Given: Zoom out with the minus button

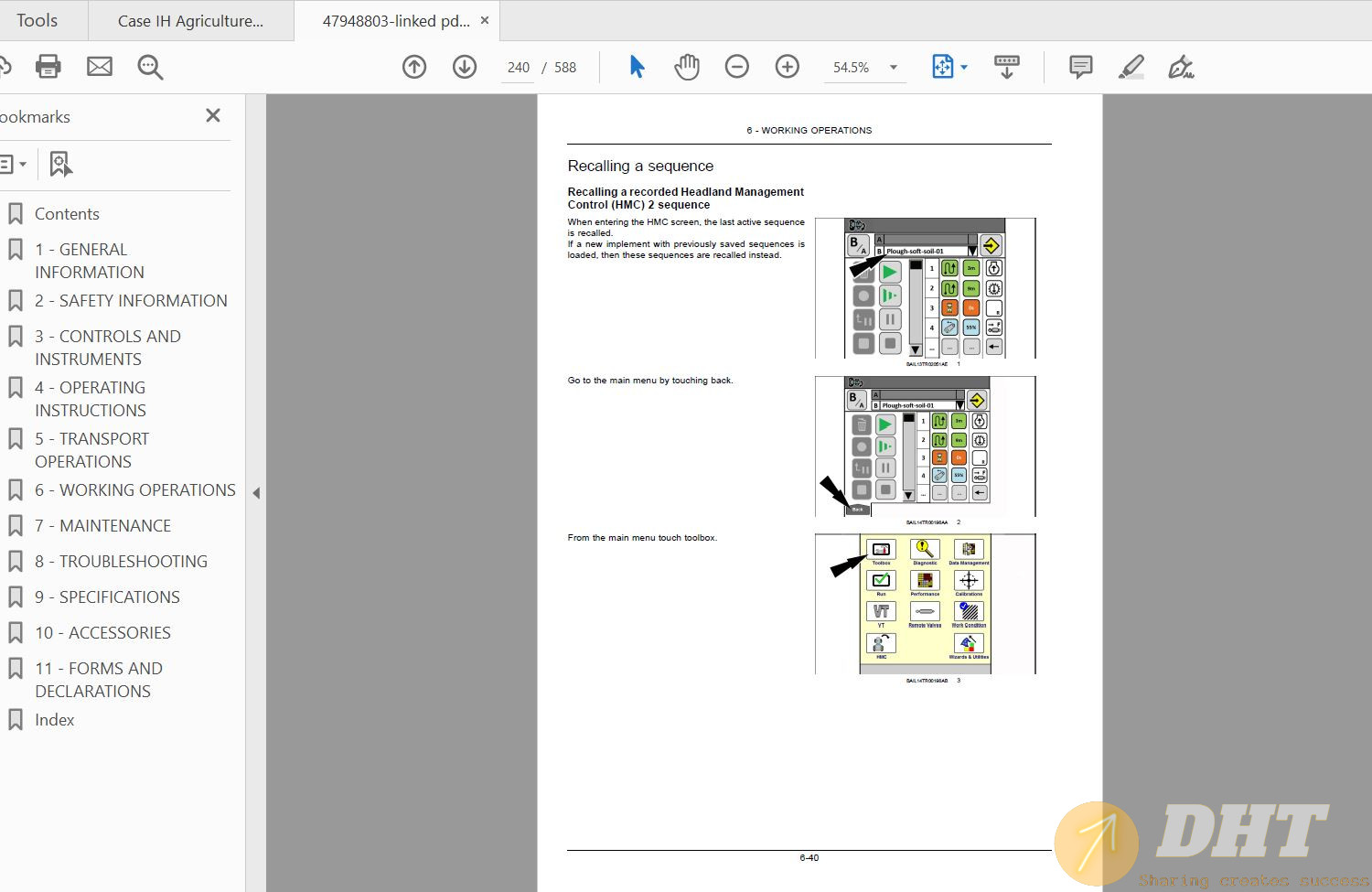Looking at the screenshot, I should (736, 67).
